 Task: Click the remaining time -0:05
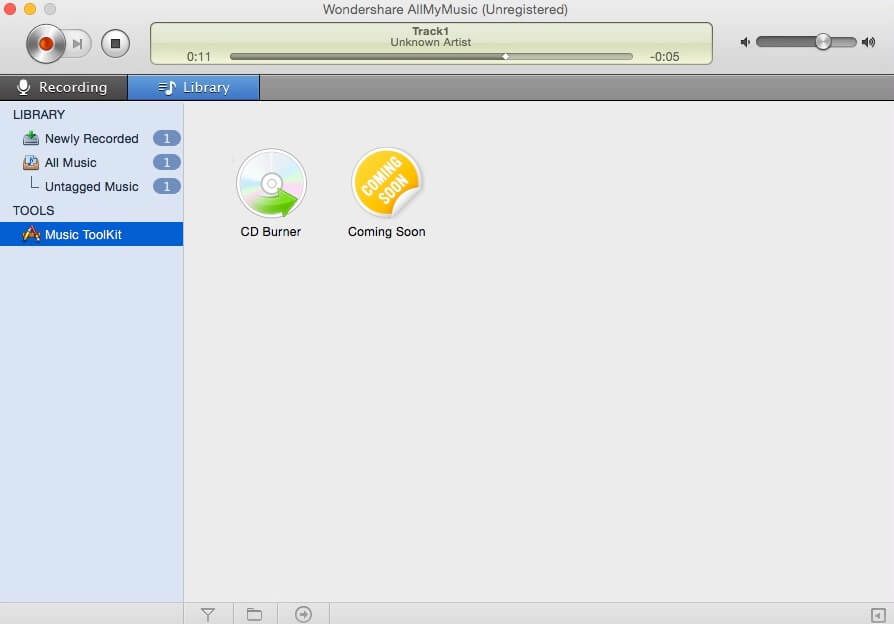point(664,56)
